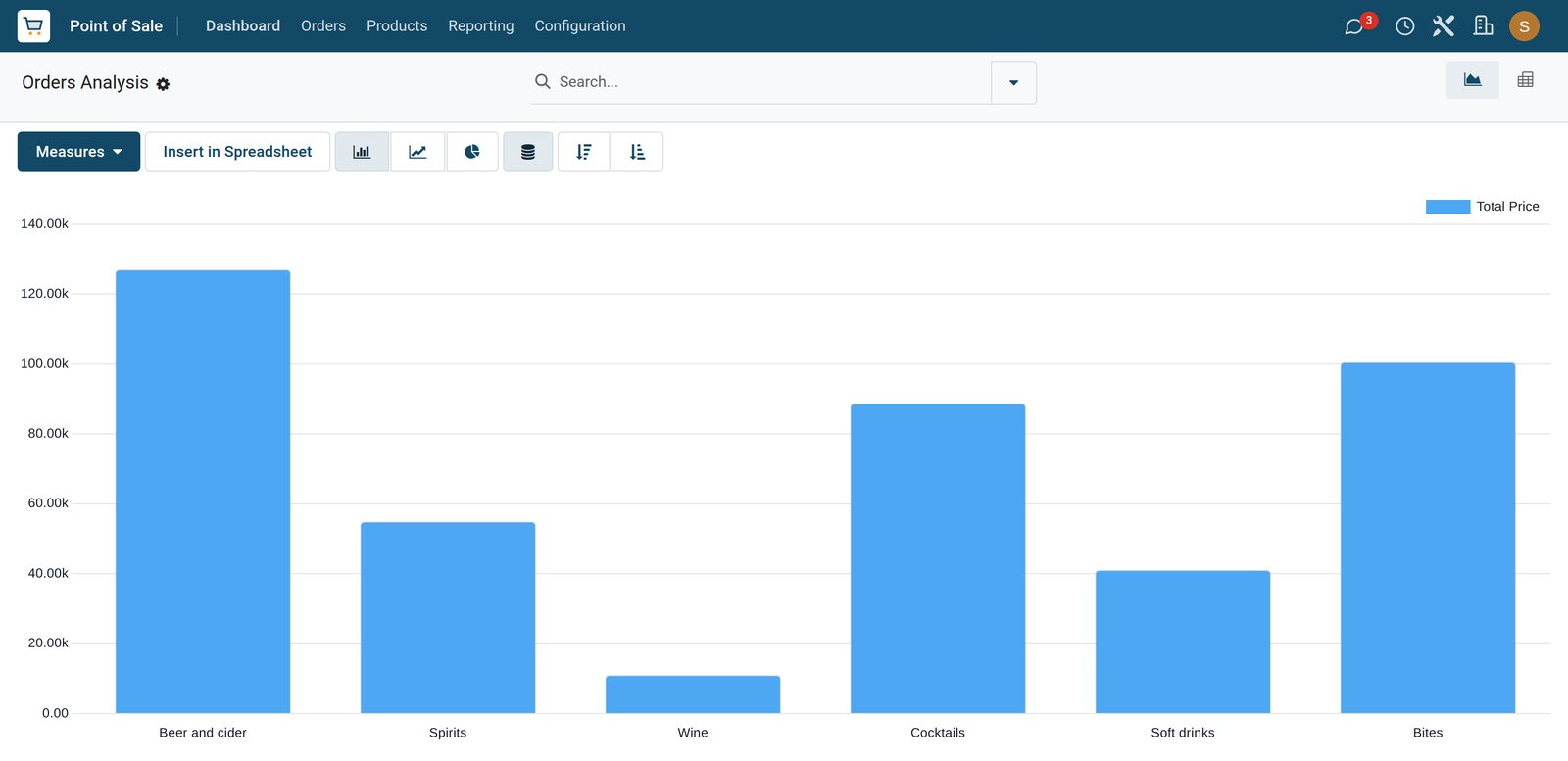Open the Orders menu
Screen dimensions: 1568x761
(323, 25)
